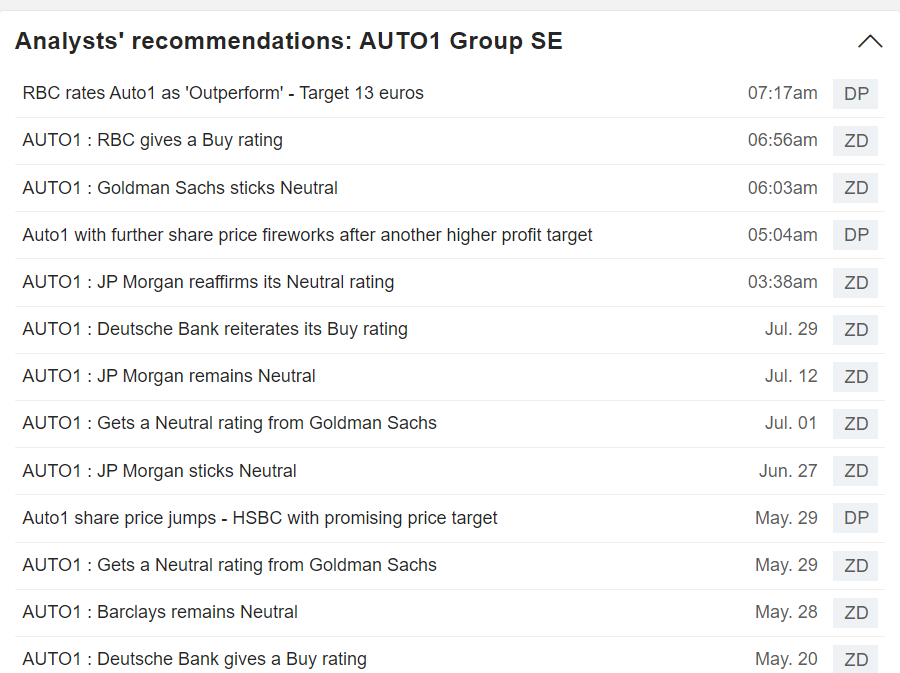This screenshot has width=900, height=673.
Task: Open Jul. 01 Goldman Sachs Neutral rating headline
Action: coord(229,423)
